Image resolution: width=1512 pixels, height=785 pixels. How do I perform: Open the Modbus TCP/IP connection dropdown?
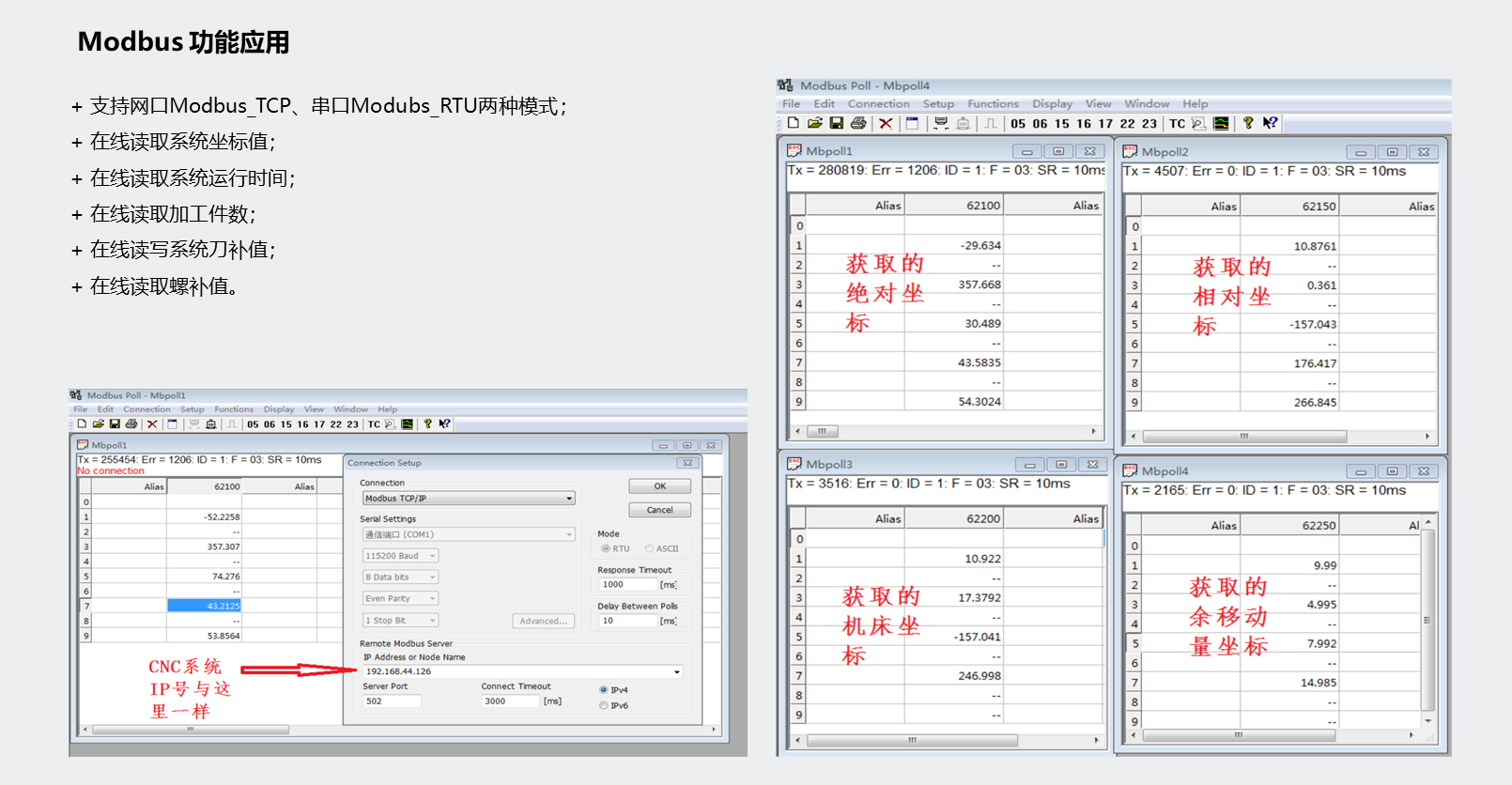point(569,499)
